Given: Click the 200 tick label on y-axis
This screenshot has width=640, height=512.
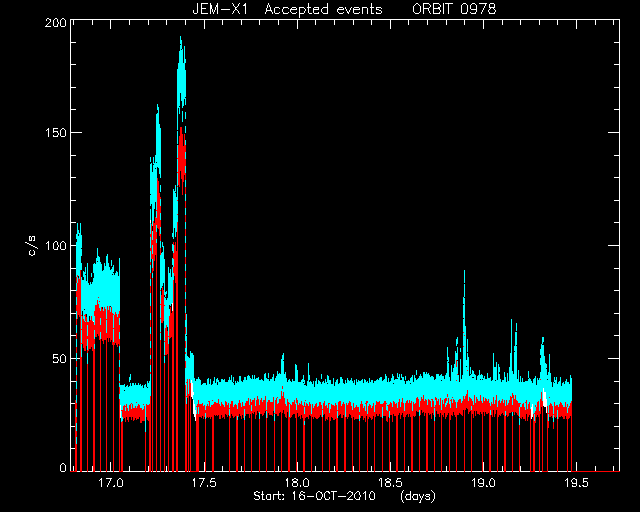Looking at the screenshot, I should [56, 23].
